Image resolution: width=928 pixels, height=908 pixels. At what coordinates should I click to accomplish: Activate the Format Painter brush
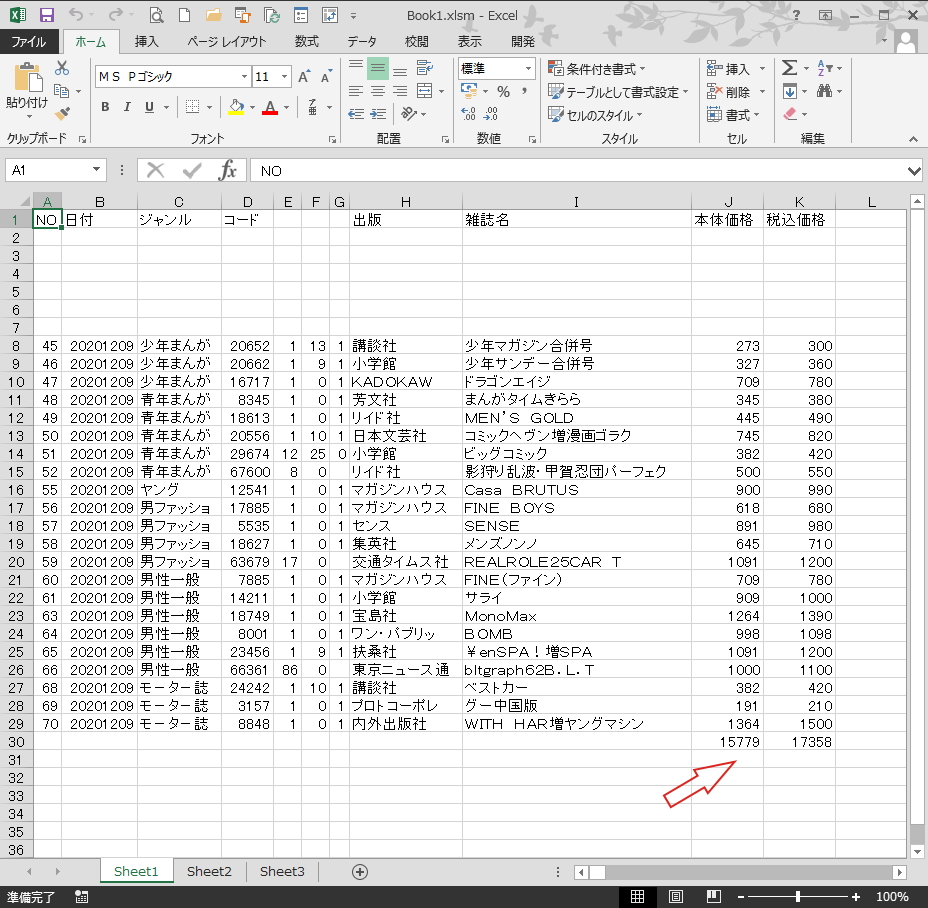point(62,113)
